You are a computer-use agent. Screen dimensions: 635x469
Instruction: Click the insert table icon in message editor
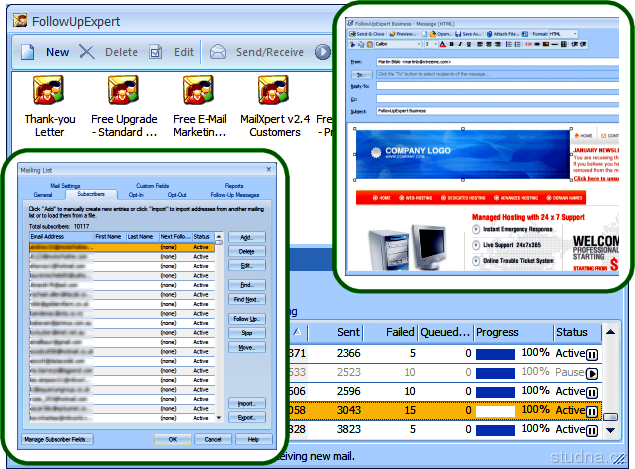pyautogui.click(x=563, y=44)
